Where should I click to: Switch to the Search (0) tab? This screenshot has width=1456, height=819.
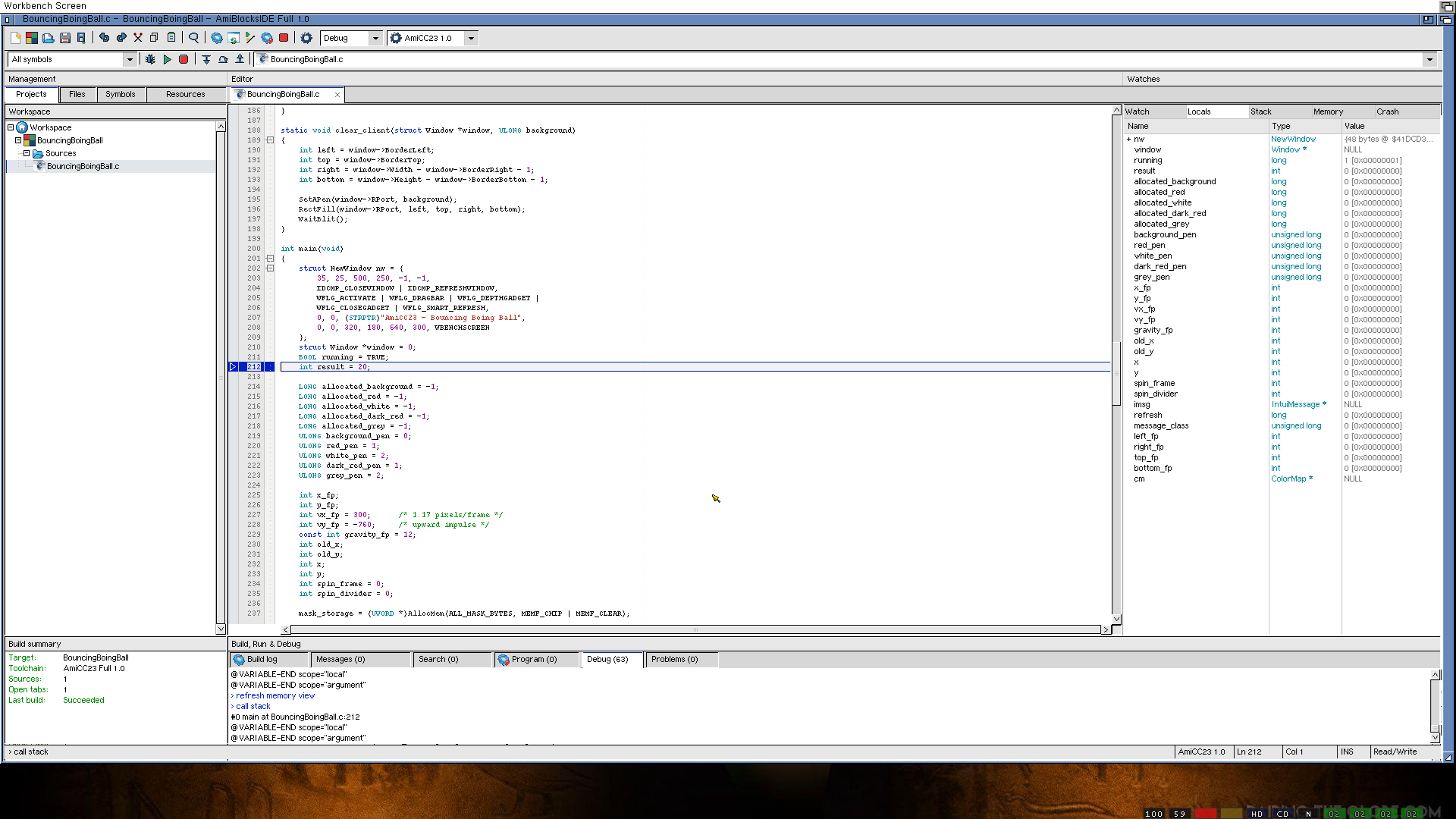point(452,660)
